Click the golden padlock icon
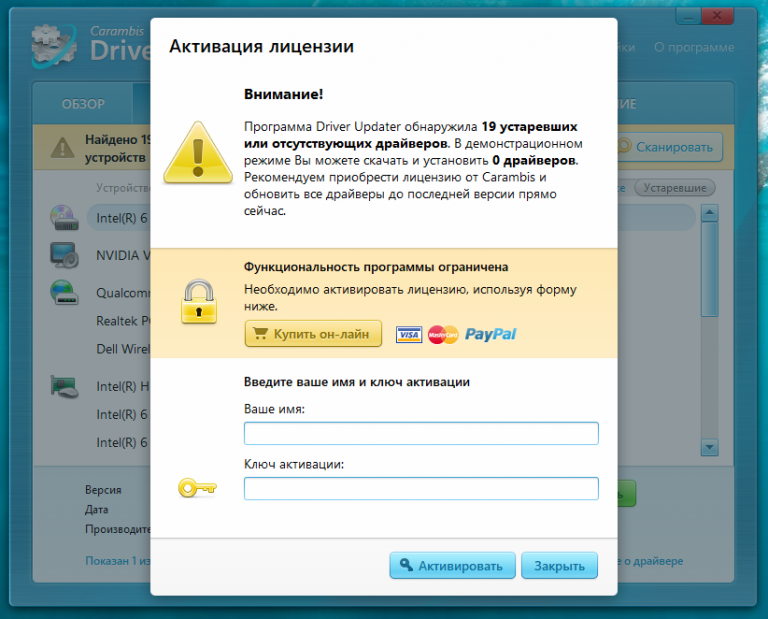 pos(198,301)
